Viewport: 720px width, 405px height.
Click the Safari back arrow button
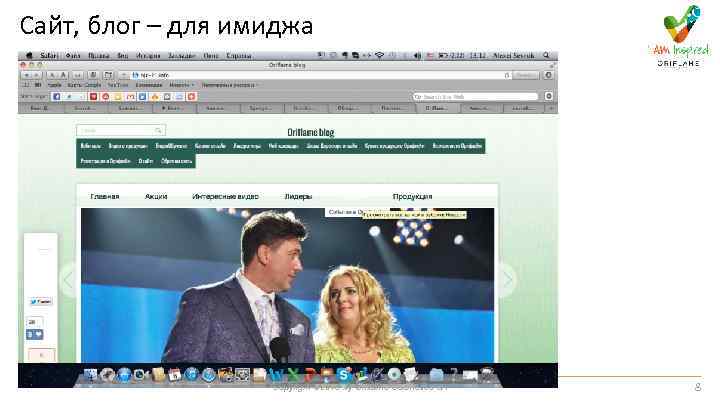27,75
